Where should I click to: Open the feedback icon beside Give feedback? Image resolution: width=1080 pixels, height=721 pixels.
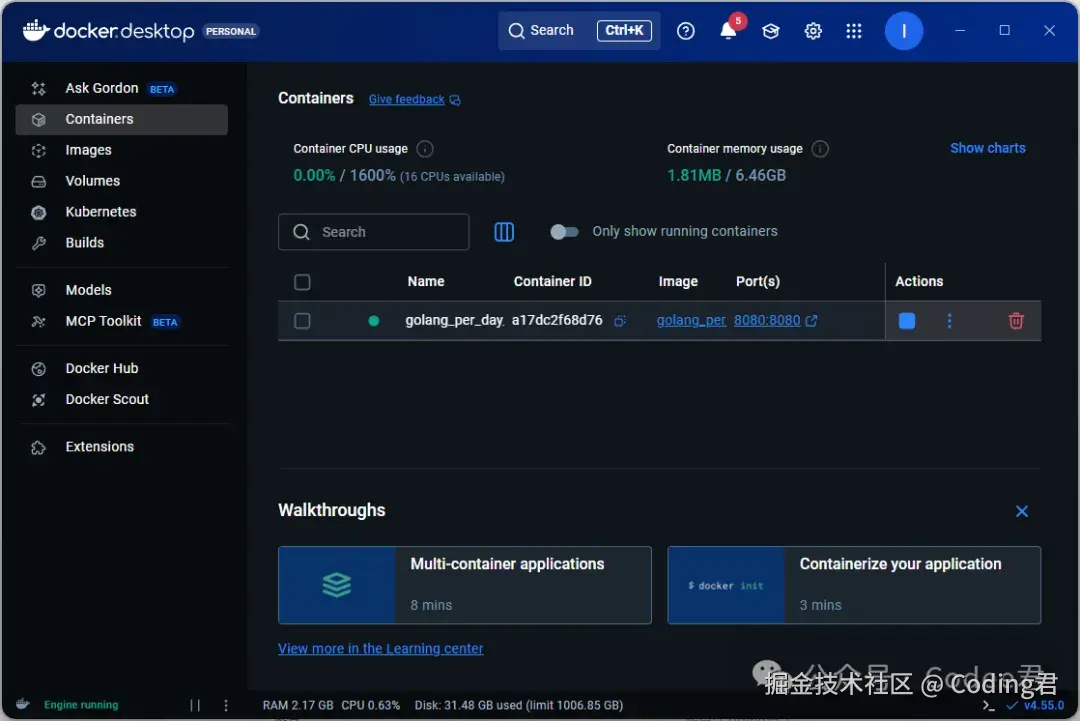[x=455, y=100]
